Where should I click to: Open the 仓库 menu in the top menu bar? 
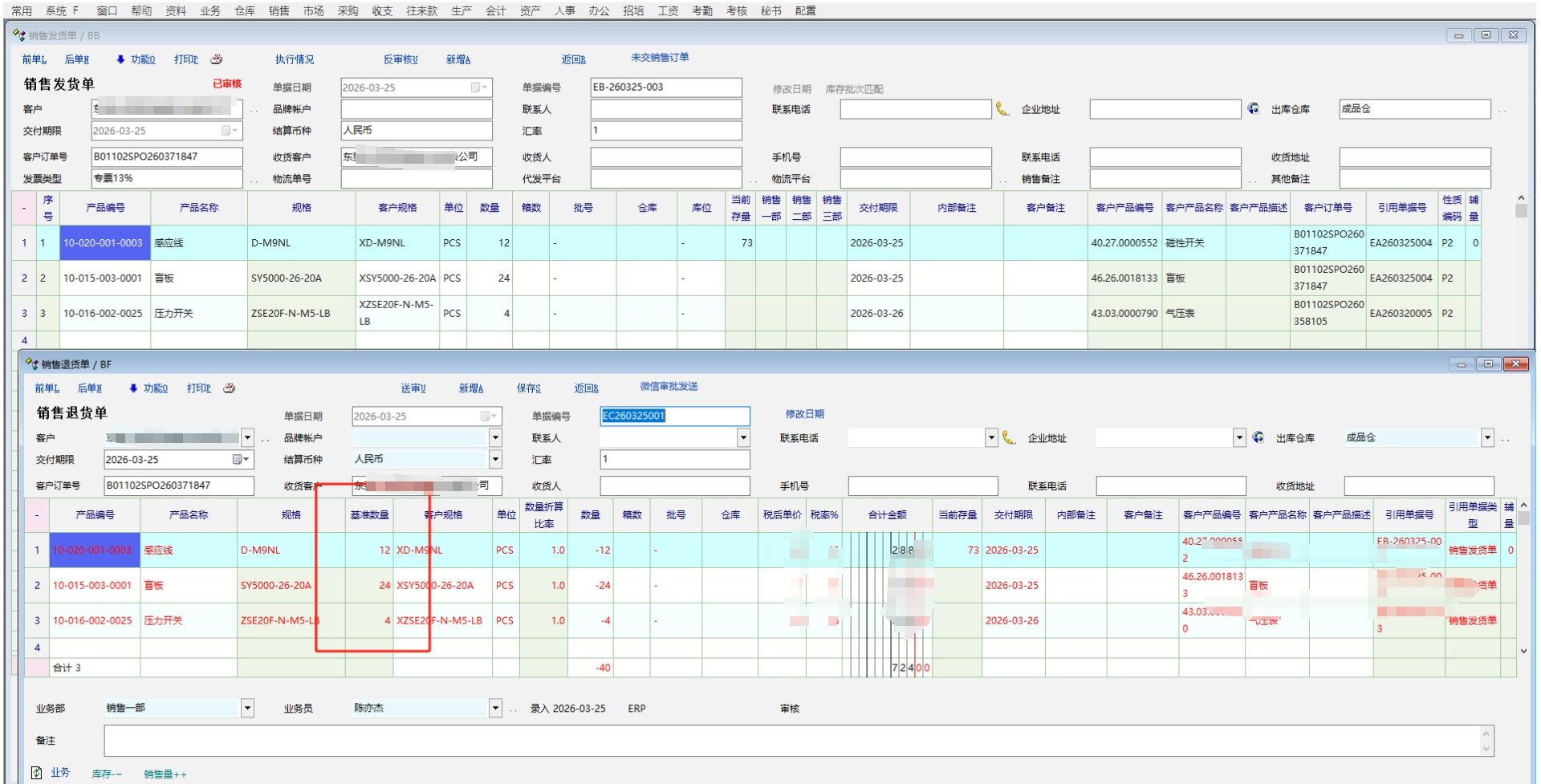tap(245, 10)
